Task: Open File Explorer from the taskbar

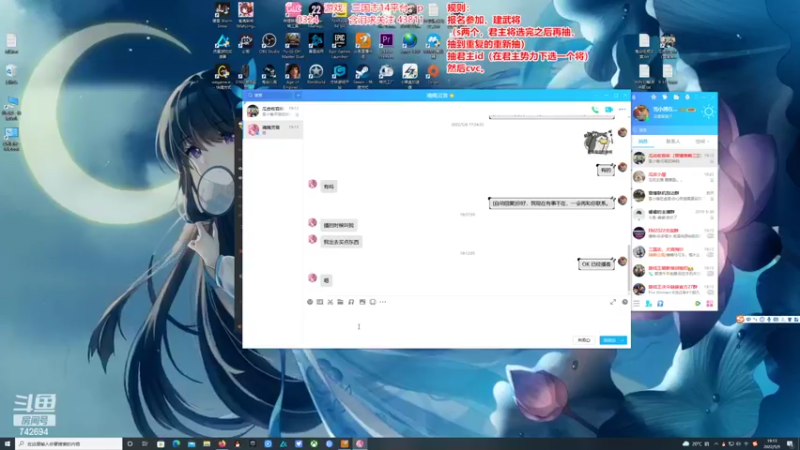Action: (x=207, y=444)
